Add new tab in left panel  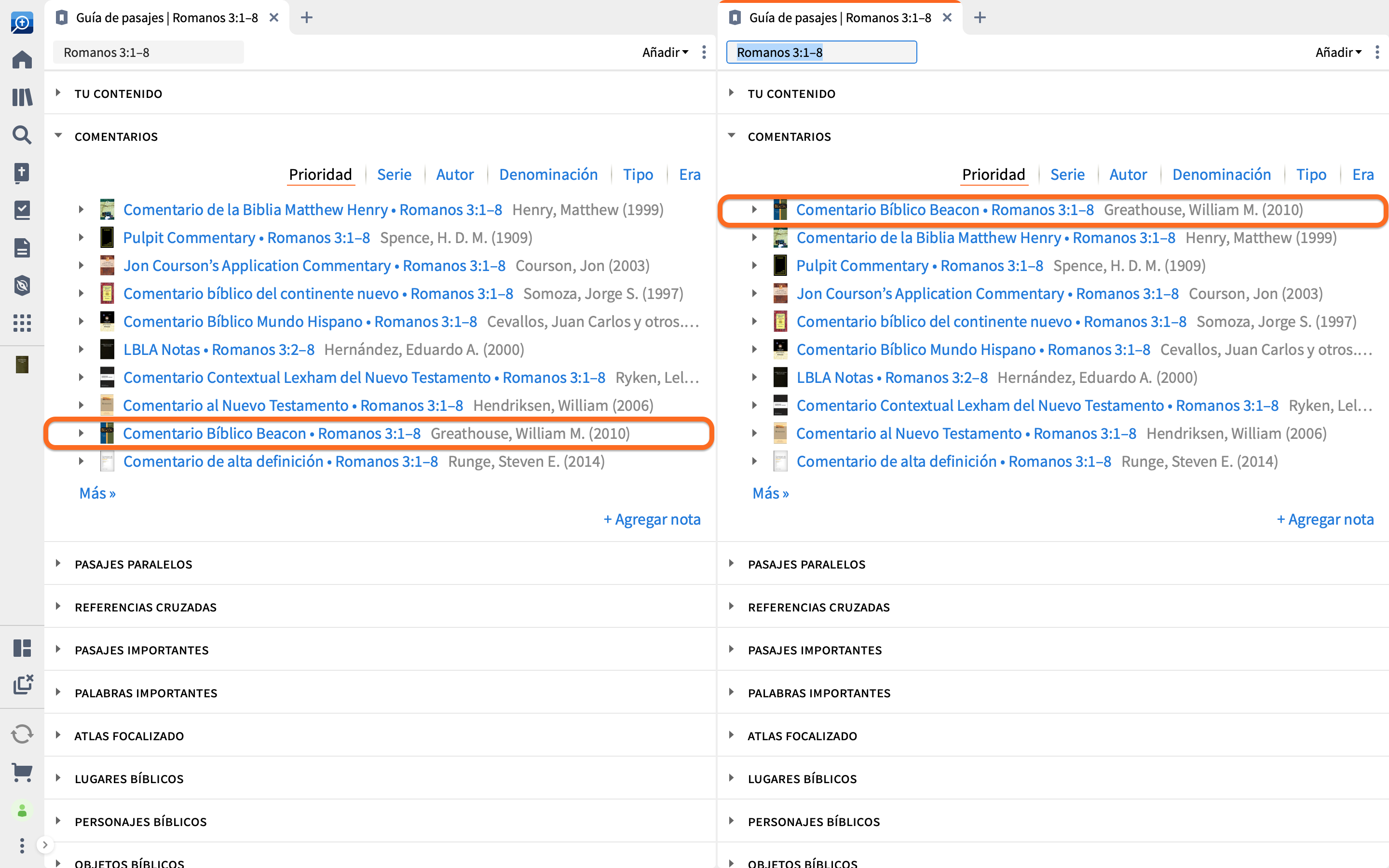pyautogui.click(x=307, y=18)
